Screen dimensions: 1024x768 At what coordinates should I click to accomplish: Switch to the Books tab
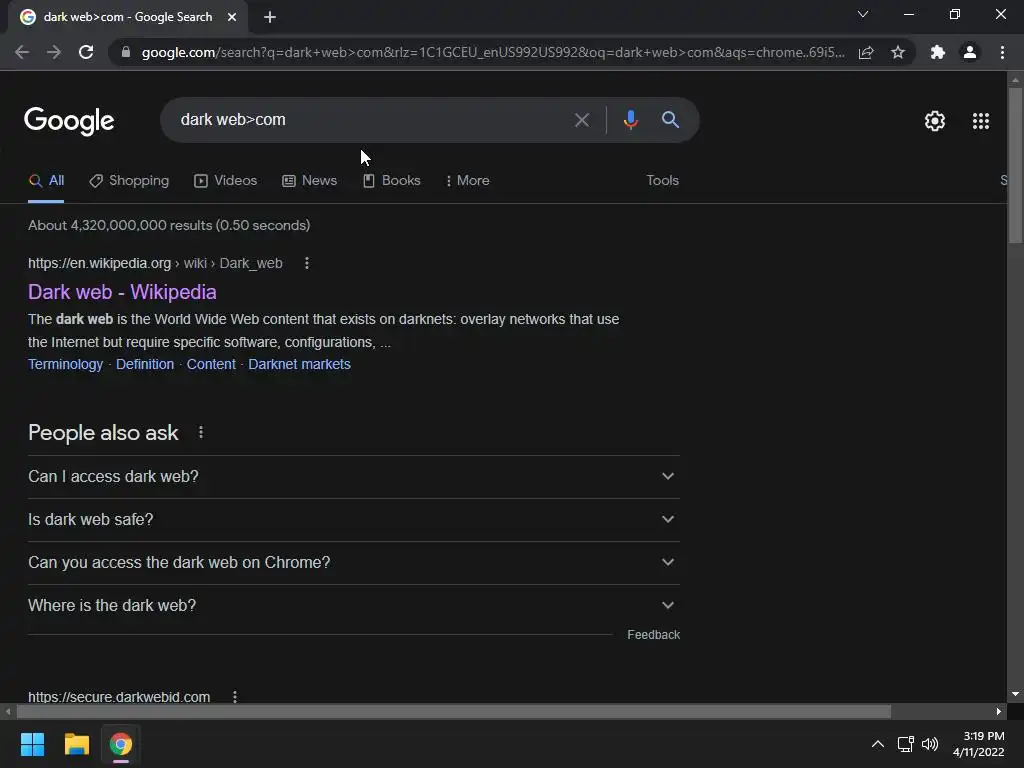tap(392, 181)
